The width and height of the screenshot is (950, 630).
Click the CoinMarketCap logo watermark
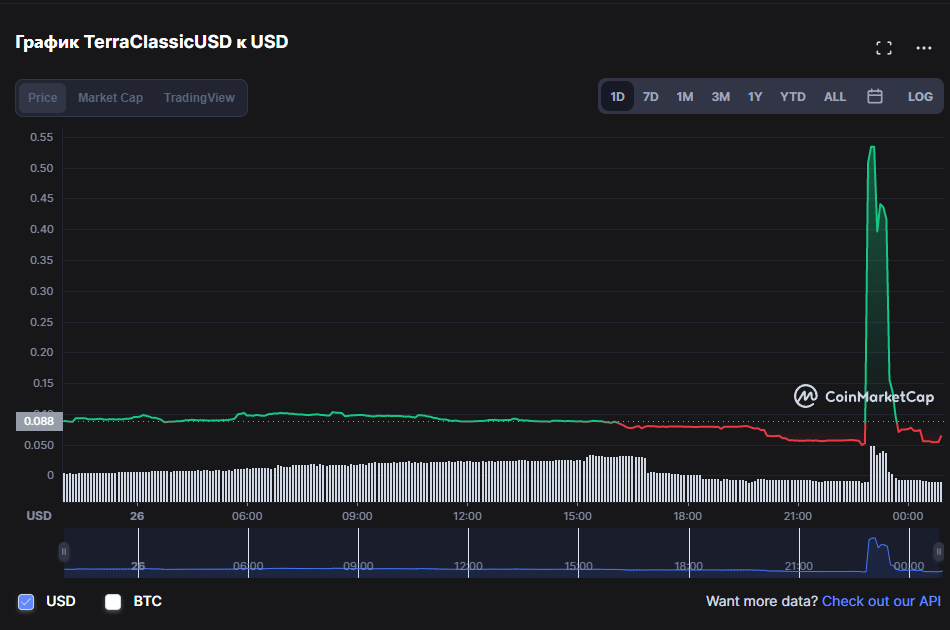[x=864, y=397]
